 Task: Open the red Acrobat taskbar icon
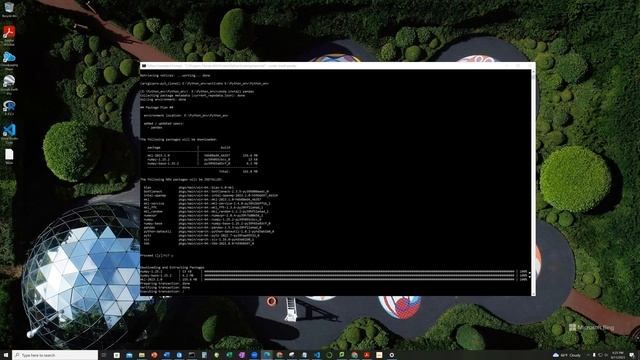367,355
